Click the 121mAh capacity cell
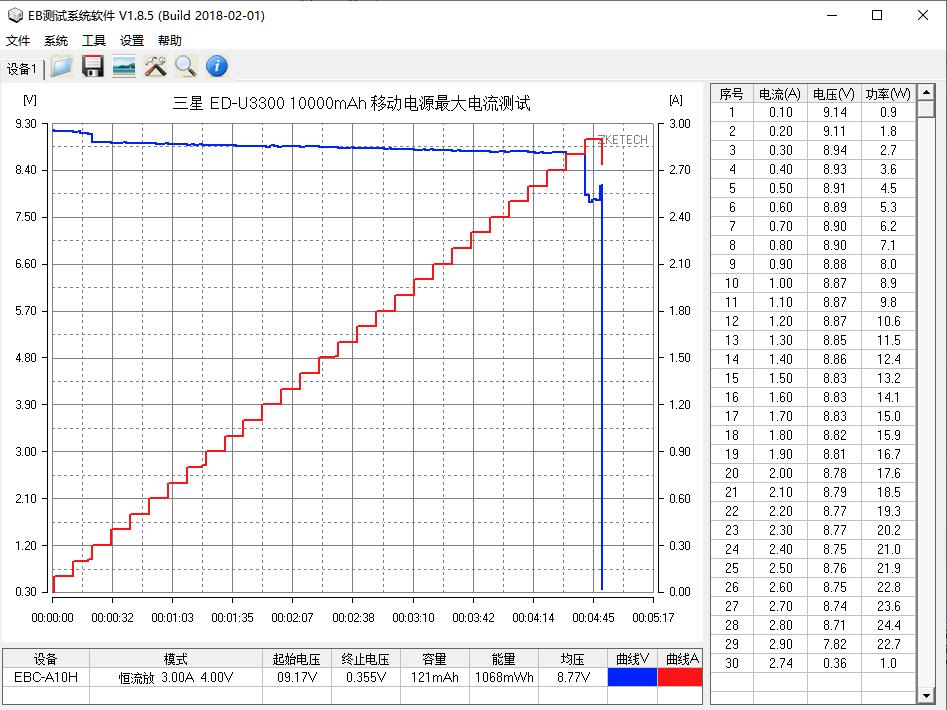 coord(434,677)
